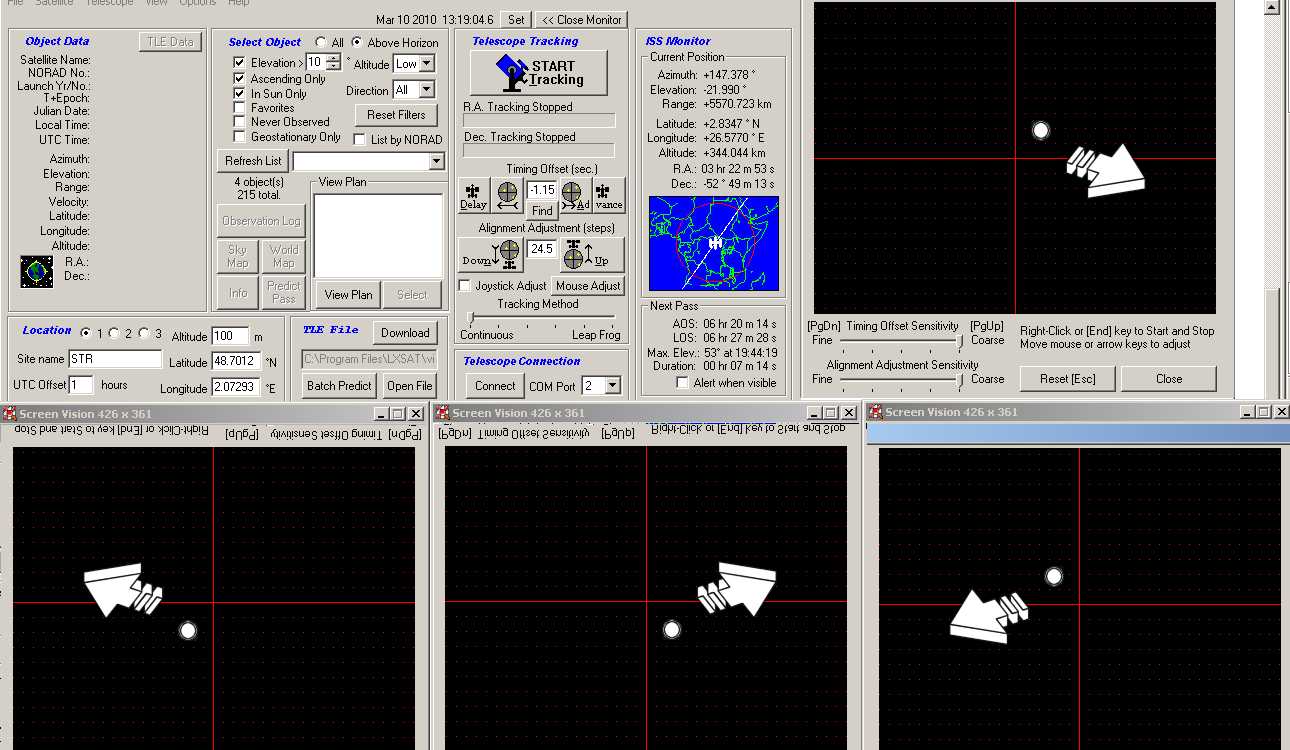Click Refresh List
Screen dimensions: 1290x750
coord(253,161)
